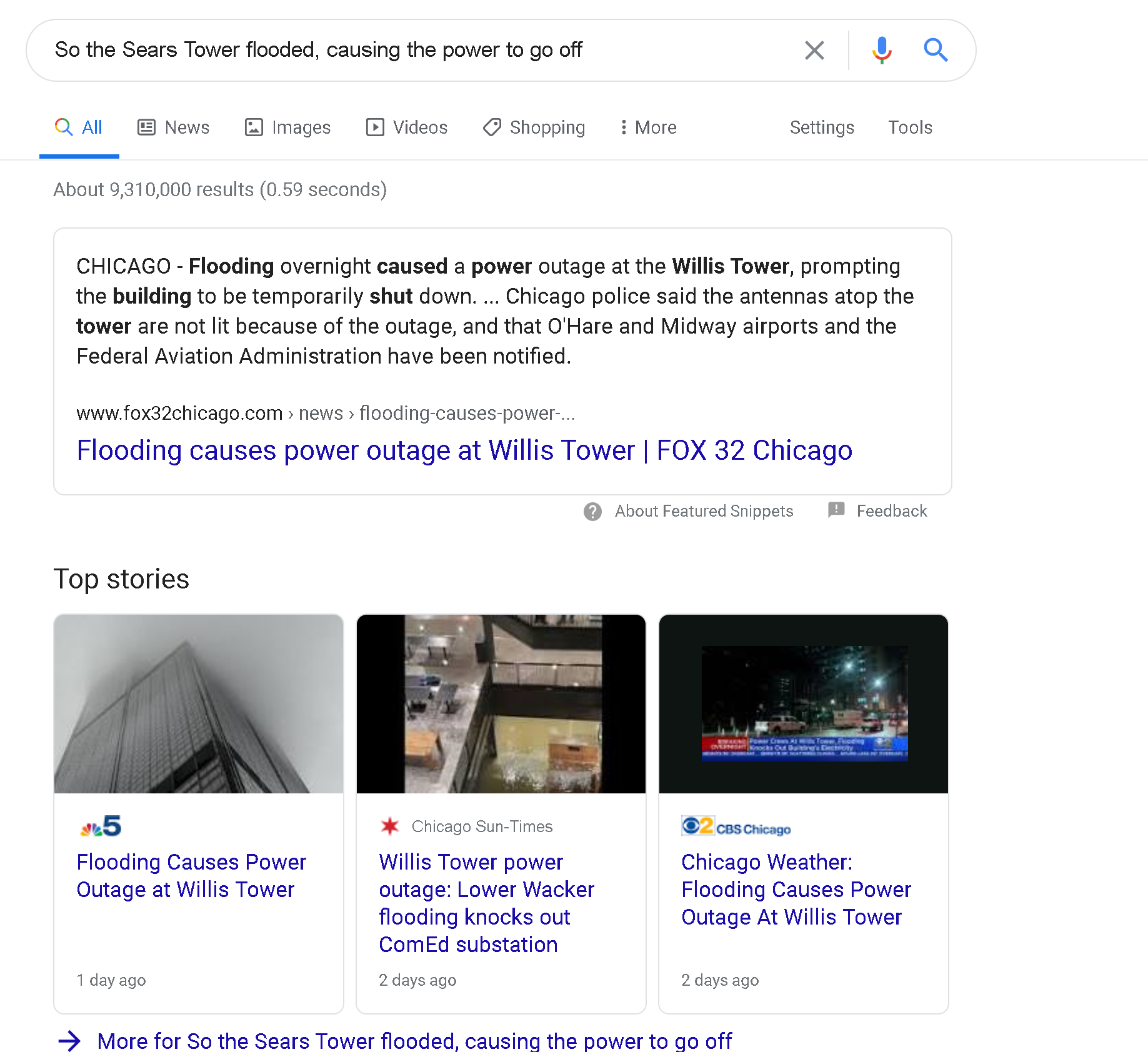Clear the search box with X icon
The width and height of the screenshot is (1148, 1052).
pyautogui.click(x=814, y=50)
